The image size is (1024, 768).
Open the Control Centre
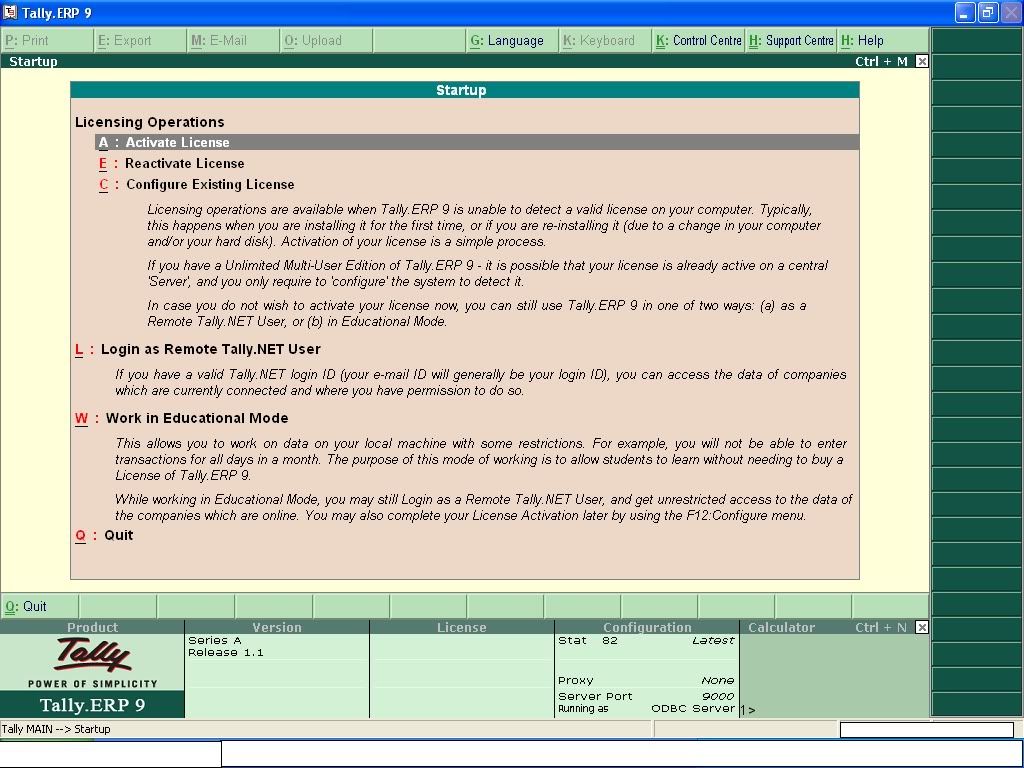698,40
